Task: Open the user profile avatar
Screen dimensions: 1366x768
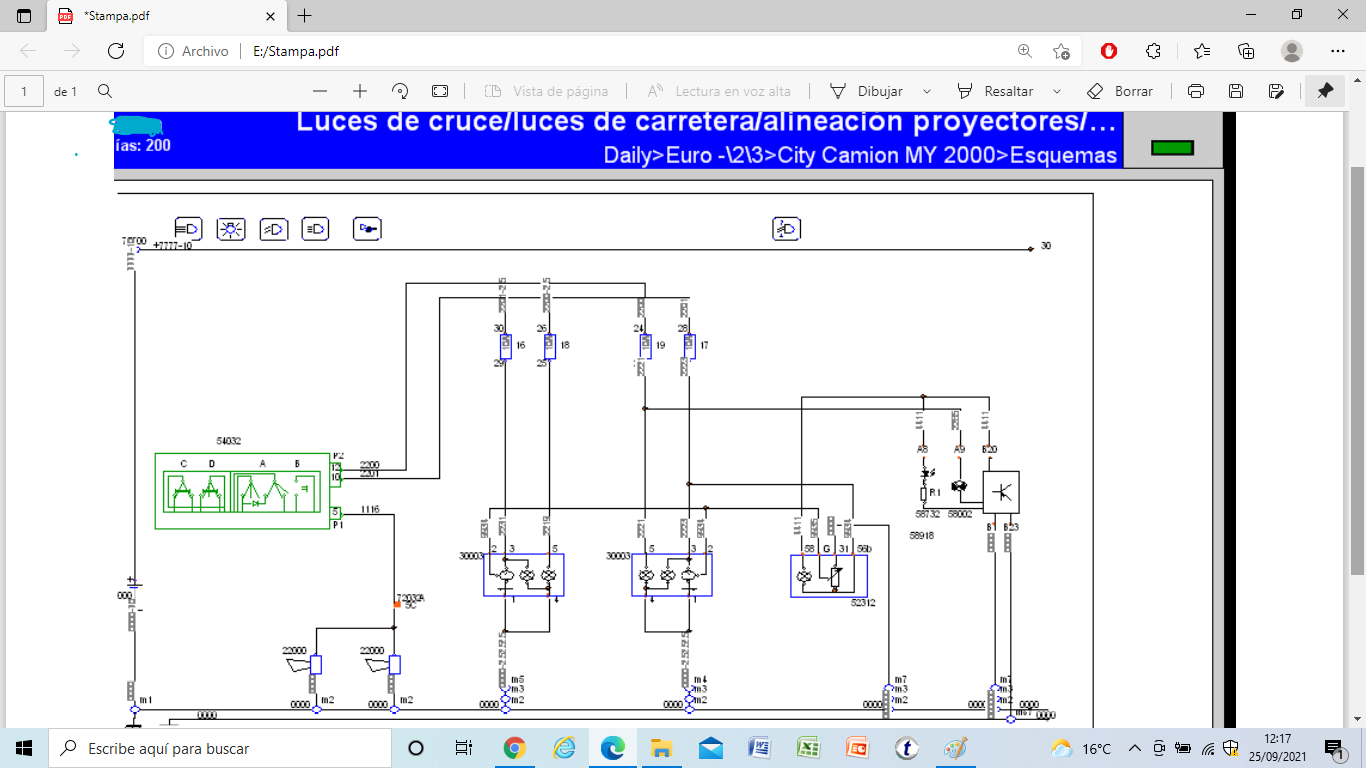Action: pos(1292,51)
